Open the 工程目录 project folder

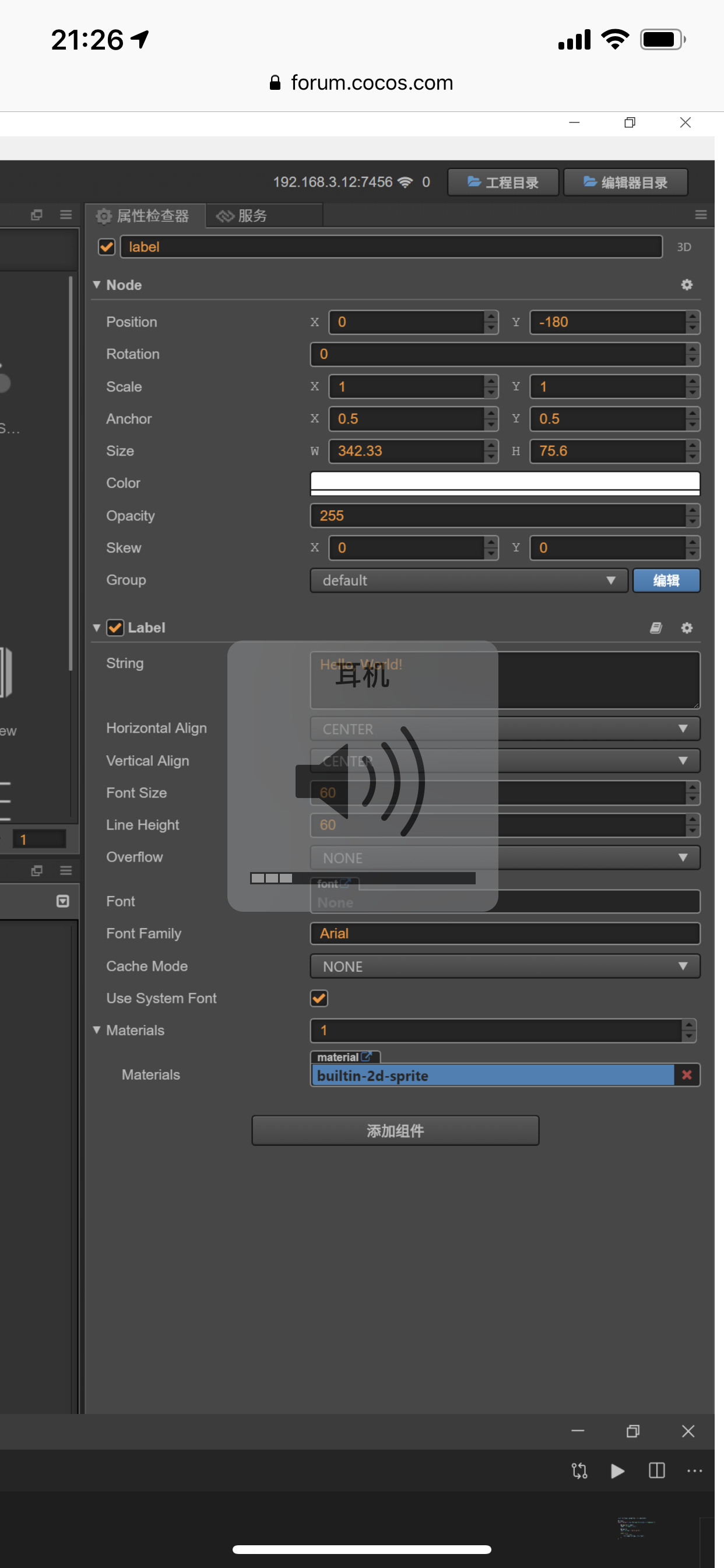502,182
